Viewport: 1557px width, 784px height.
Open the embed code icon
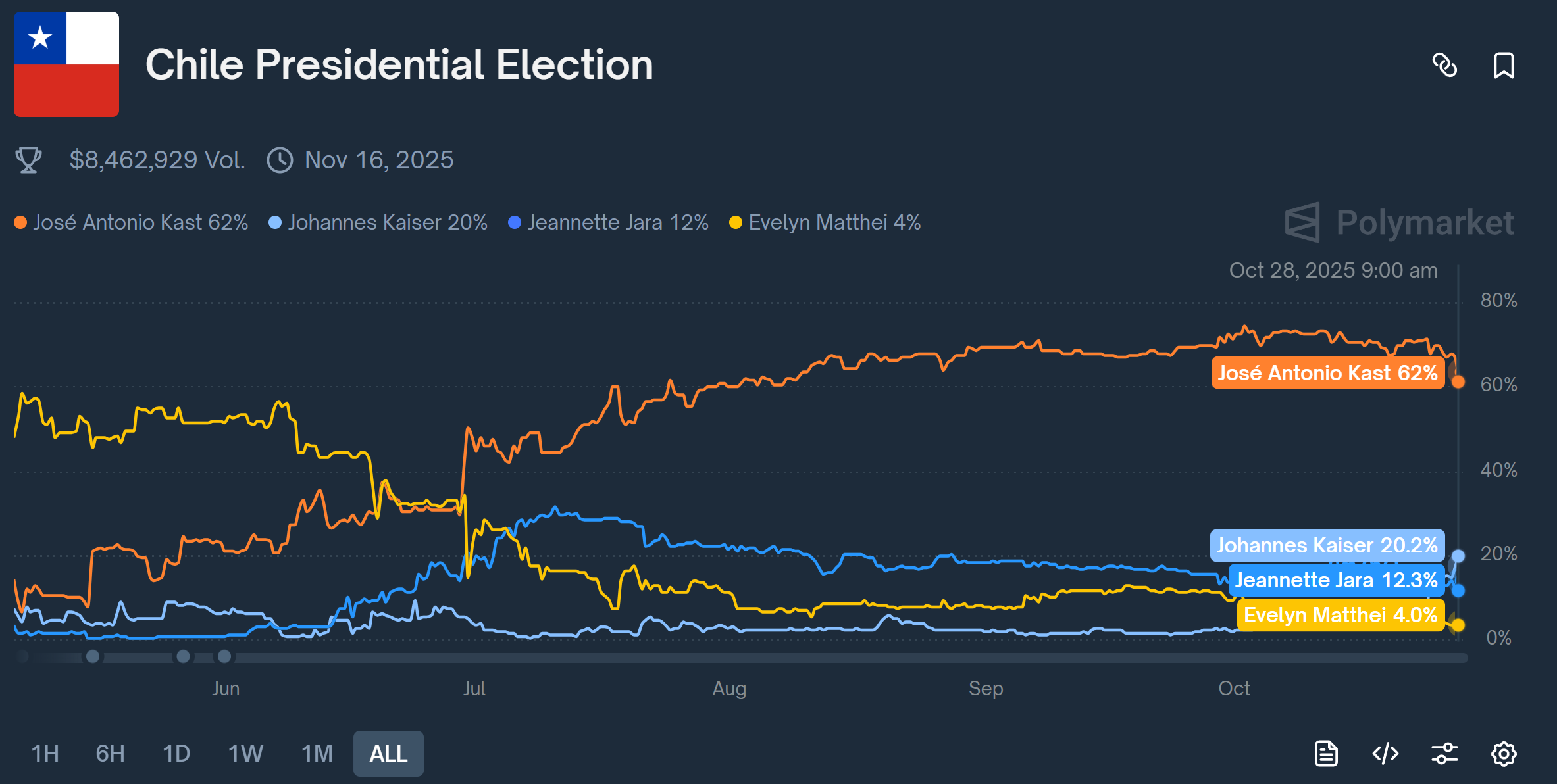[1385, 753]
